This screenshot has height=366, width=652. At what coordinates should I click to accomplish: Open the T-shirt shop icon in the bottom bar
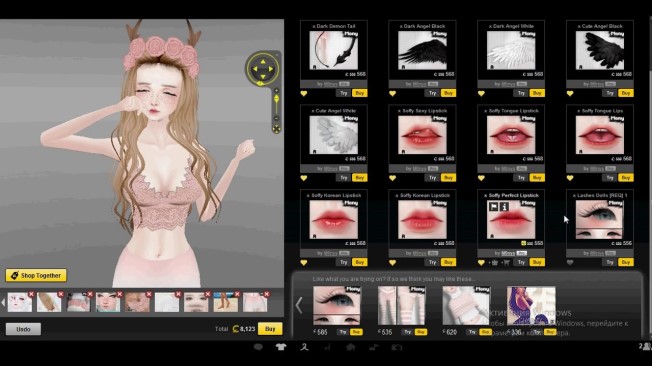pyautogui.click(x=281, y=347)
